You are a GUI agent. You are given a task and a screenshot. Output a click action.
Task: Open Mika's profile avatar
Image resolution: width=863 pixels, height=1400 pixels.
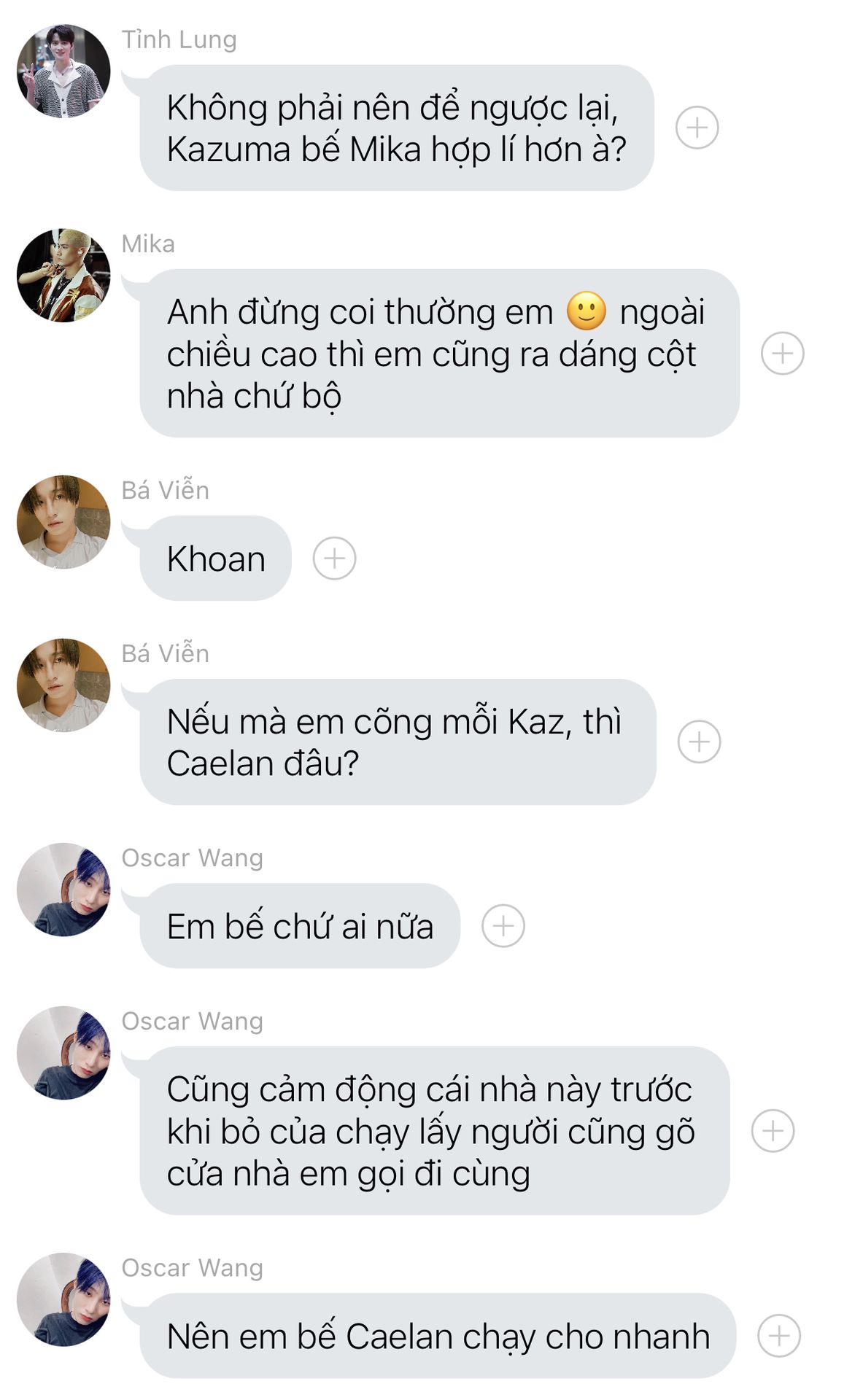(63, 275)
